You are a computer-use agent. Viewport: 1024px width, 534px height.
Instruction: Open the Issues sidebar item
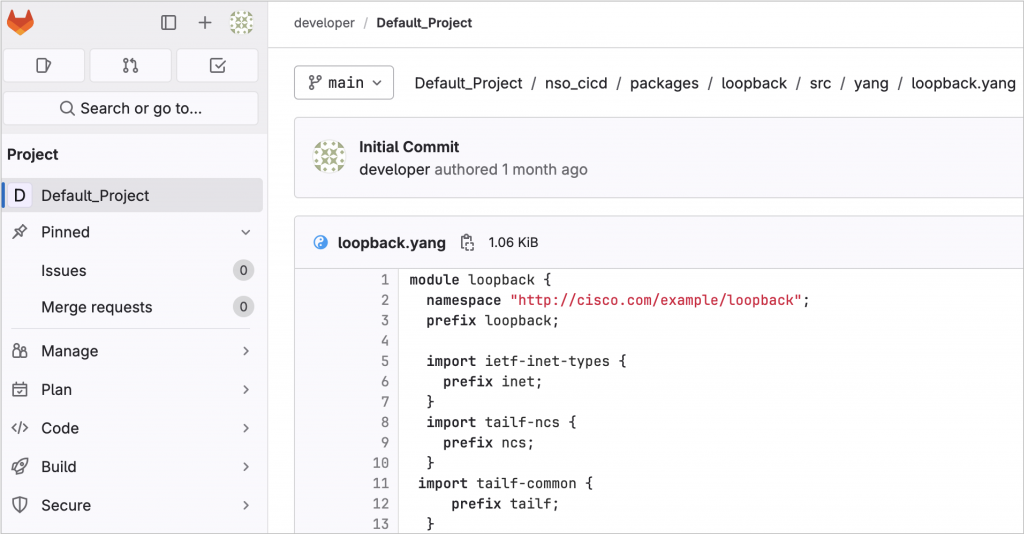(x=64, y=271)
